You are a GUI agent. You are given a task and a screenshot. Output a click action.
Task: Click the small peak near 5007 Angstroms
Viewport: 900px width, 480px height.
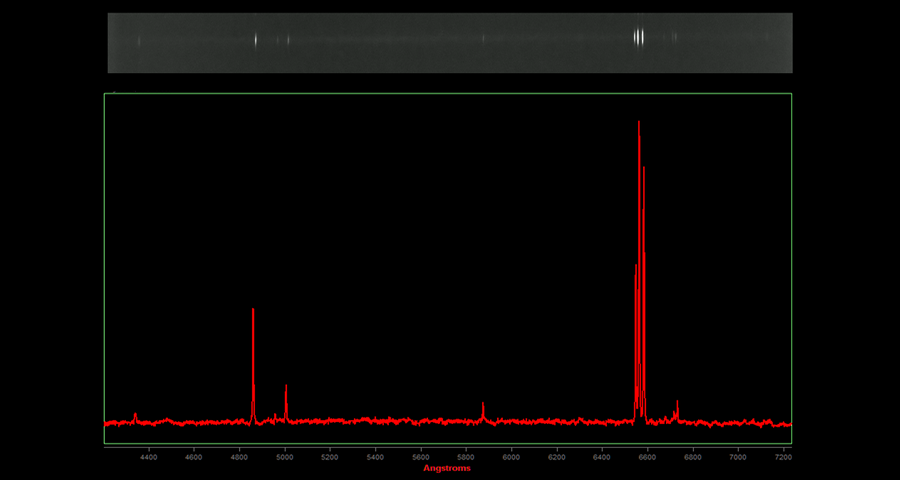coord(286,388)
